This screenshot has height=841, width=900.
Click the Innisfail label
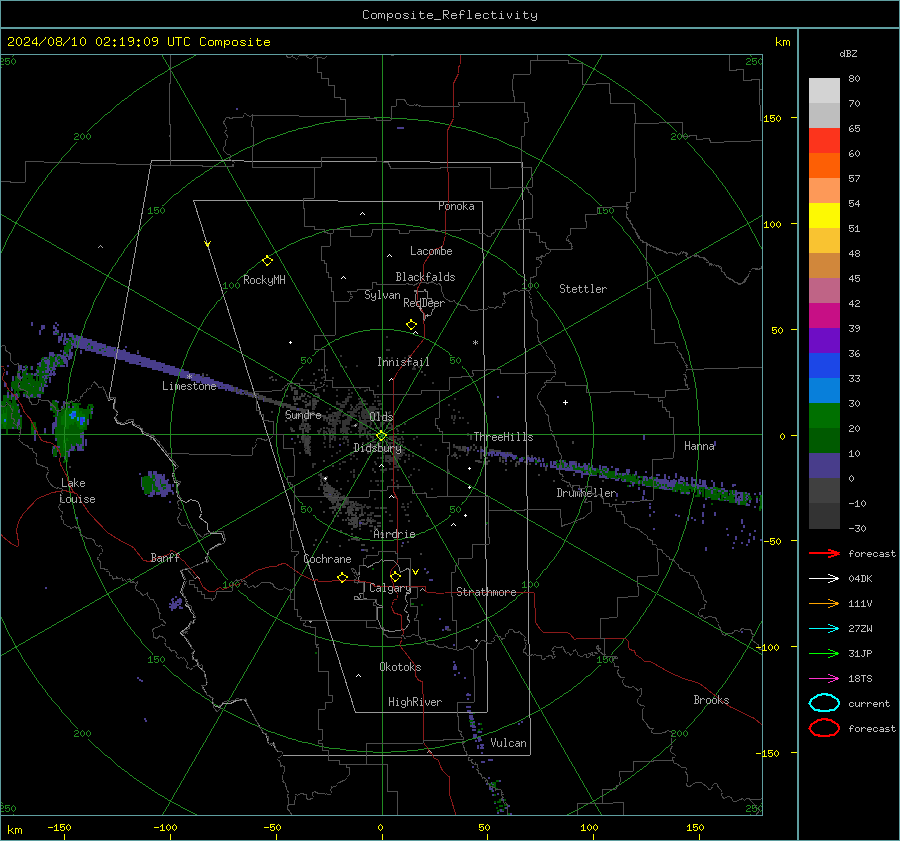point(403,362)
